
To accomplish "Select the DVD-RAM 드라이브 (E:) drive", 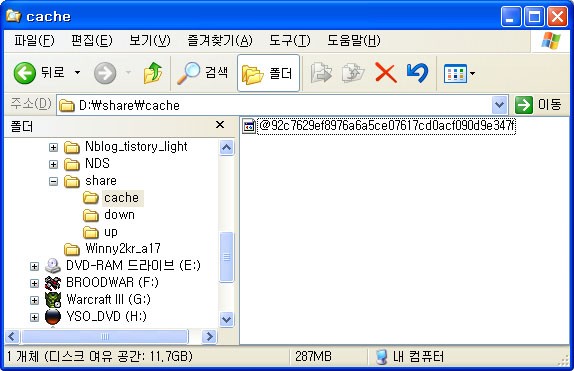I will point(133,265).
